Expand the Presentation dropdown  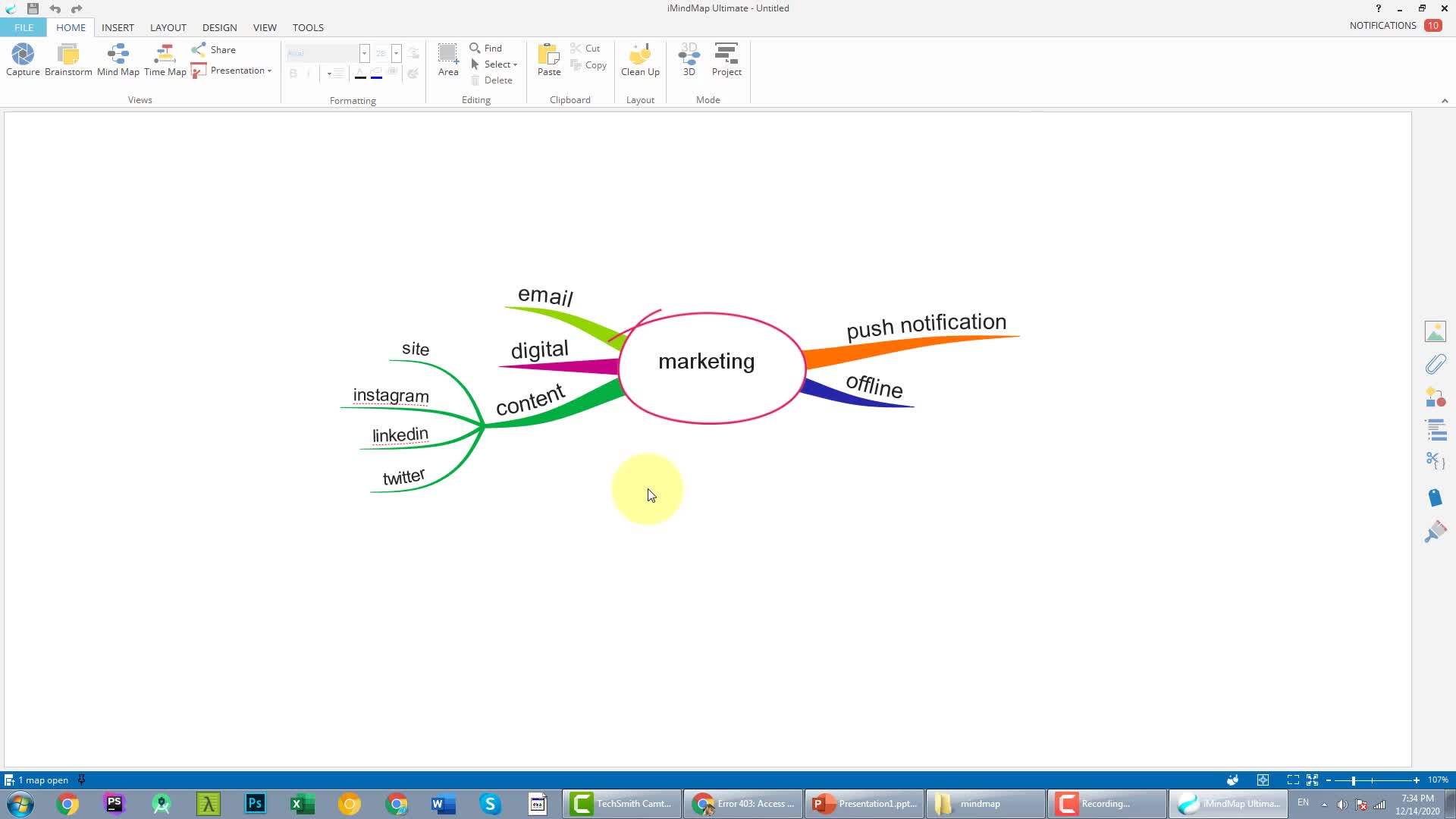[269, 71]
